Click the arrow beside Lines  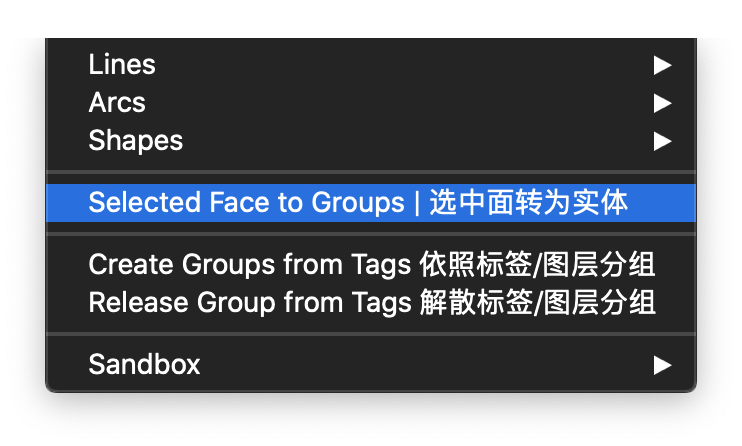pyautogui.click(x=662, y=65)
